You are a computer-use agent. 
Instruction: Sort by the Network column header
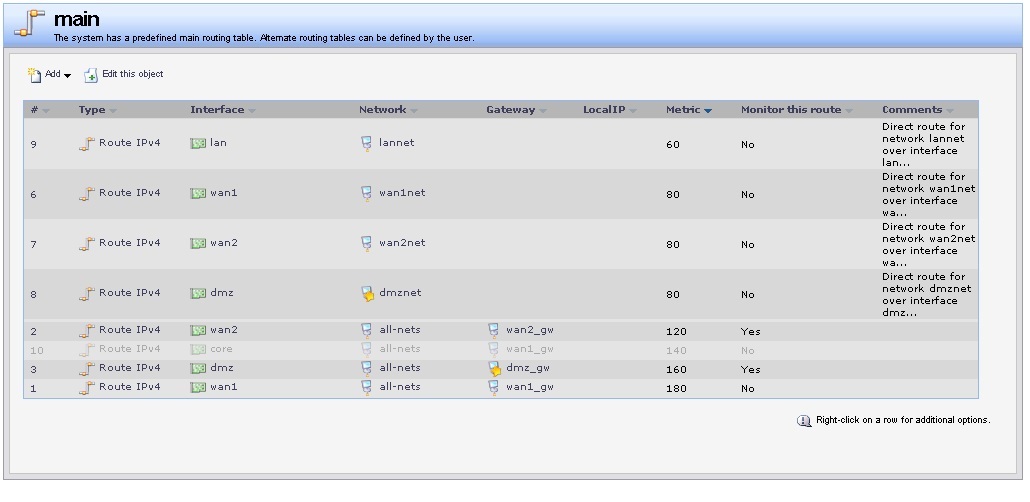pos(388,110)
